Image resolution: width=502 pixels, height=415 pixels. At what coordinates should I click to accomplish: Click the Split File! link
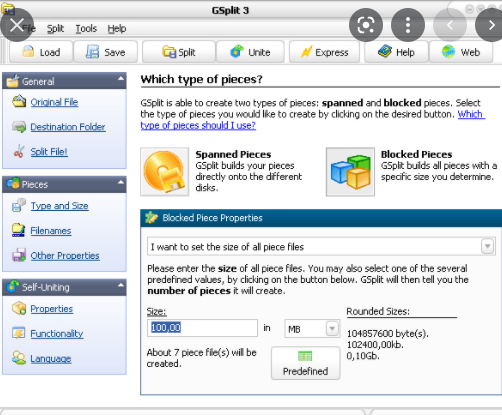coord(49,152)
